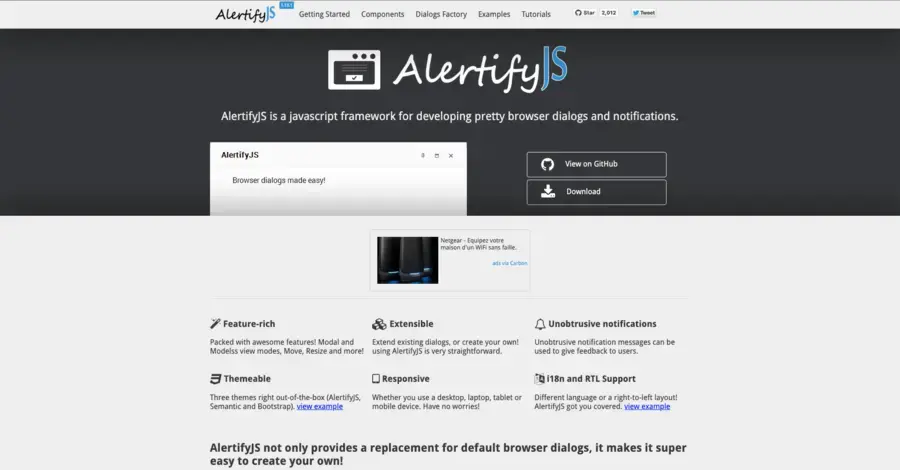900x470 pixels.
Task: Open the Components nav item
Action: (x=382, y=14)
